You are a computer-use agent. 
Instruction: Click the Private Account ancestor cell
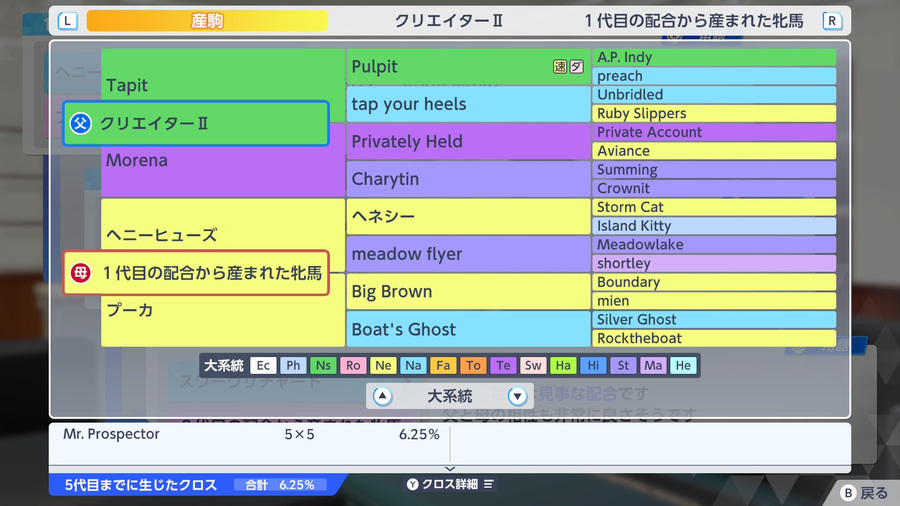(x=714, y=132)
